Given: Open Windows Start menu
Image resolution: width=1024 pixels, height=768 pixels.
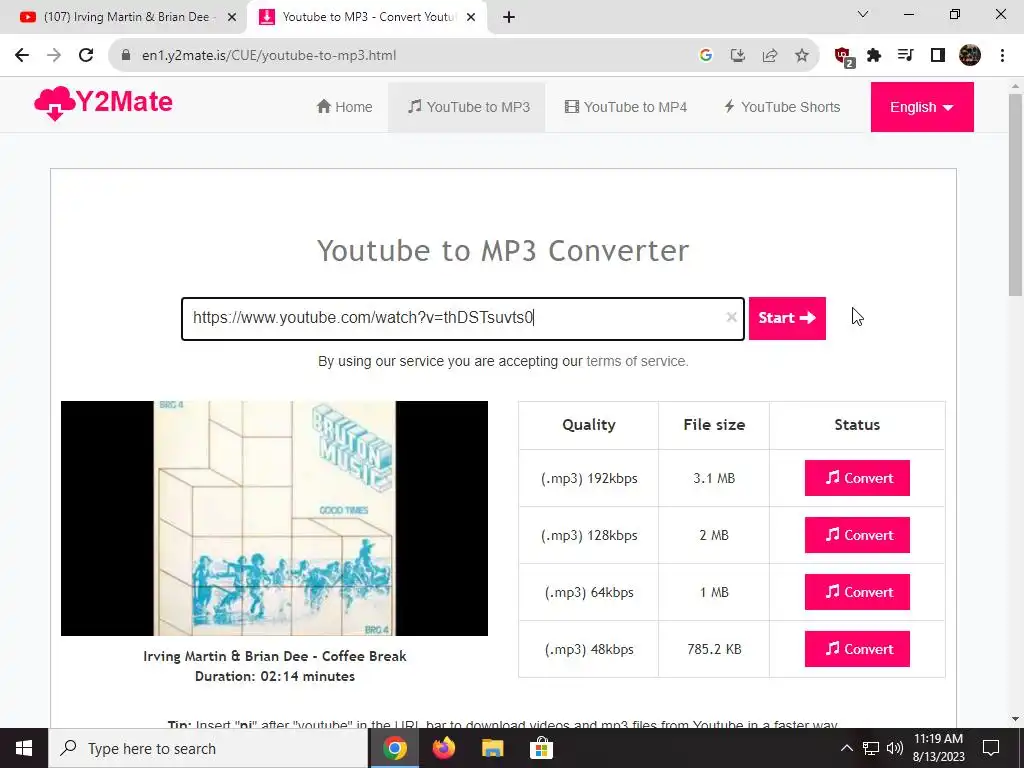Looking at the screenshot, I should click(x=24, y=748).
